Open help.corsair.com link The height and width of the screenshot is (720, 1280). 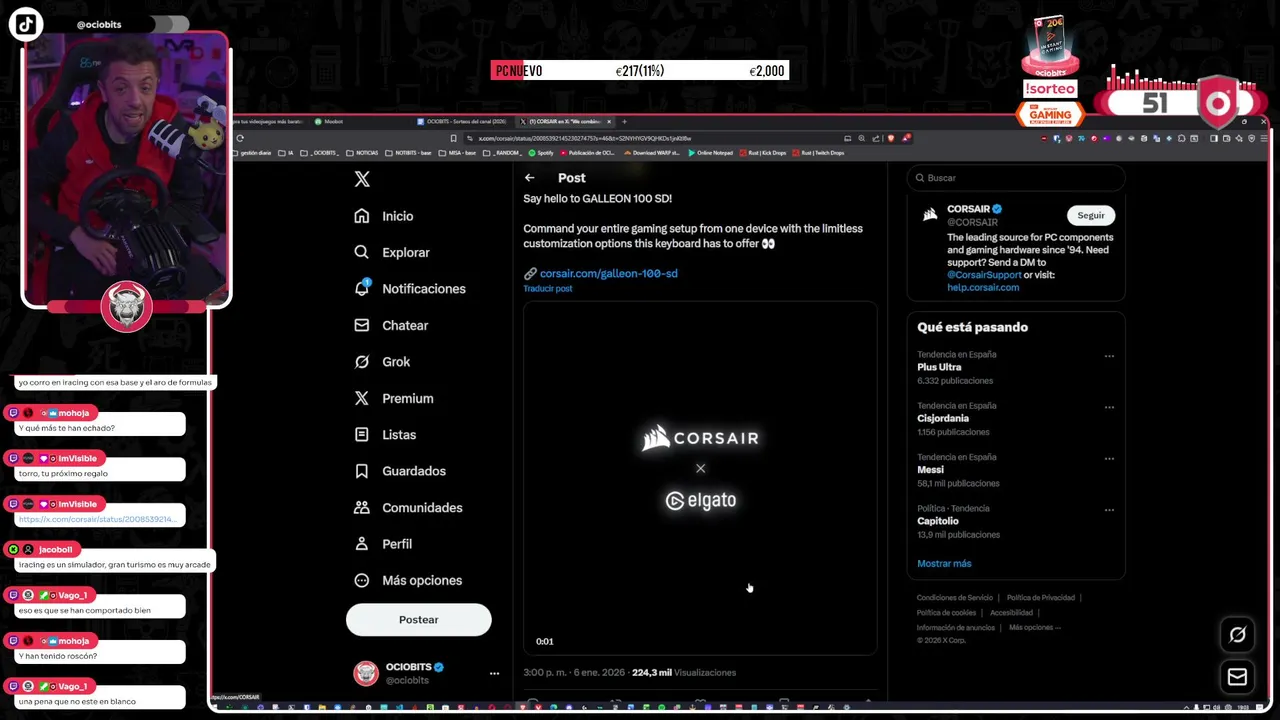click(x=983, y=288)
